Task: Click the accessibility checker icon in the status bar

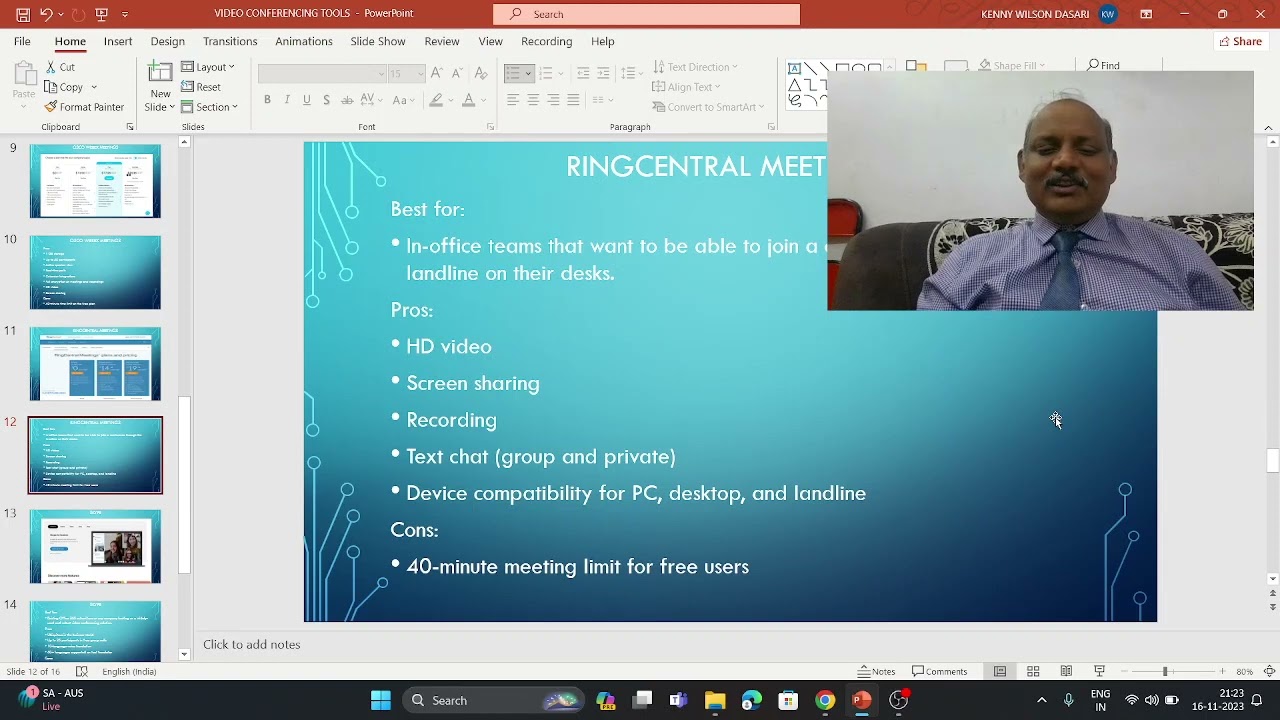Action: click(82, 671)
